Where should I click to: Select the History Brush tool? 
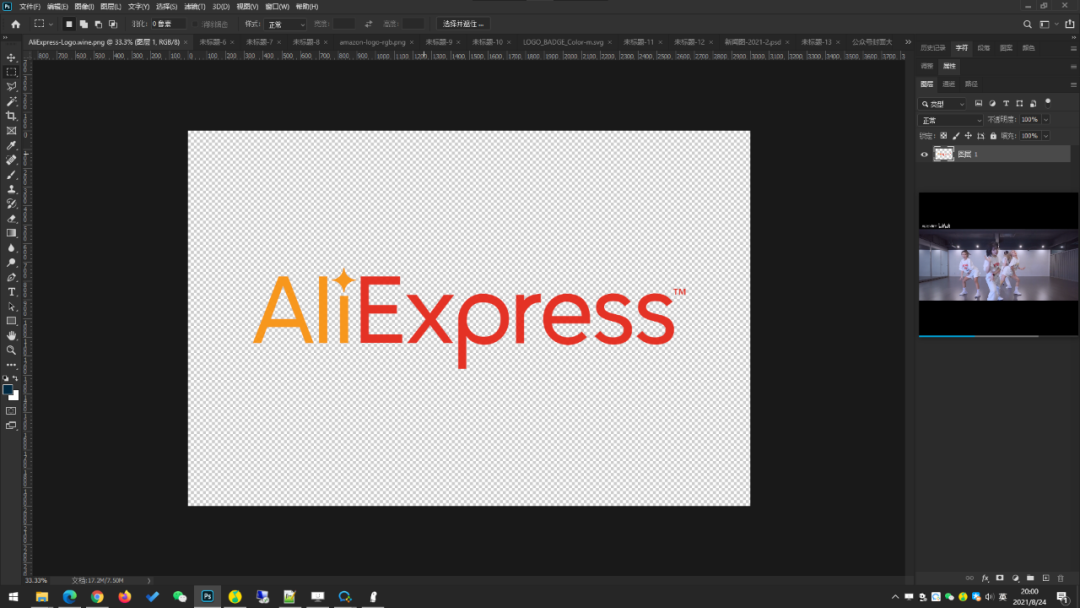pos(11,204)
